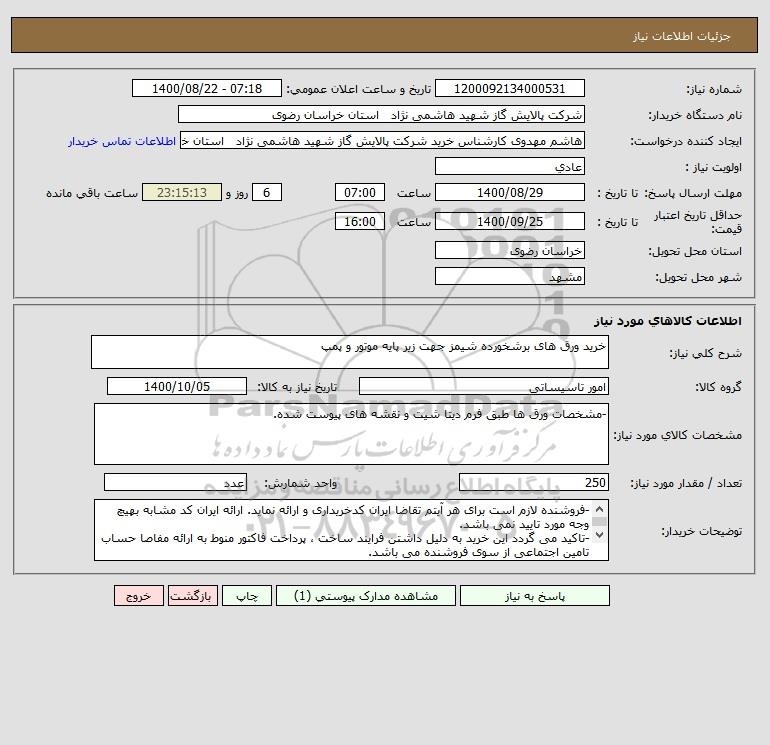The image size is (770, 745).
Task: Open مشاهده مدارک پیوستی (1) attachments
Action: pos(366,596)
